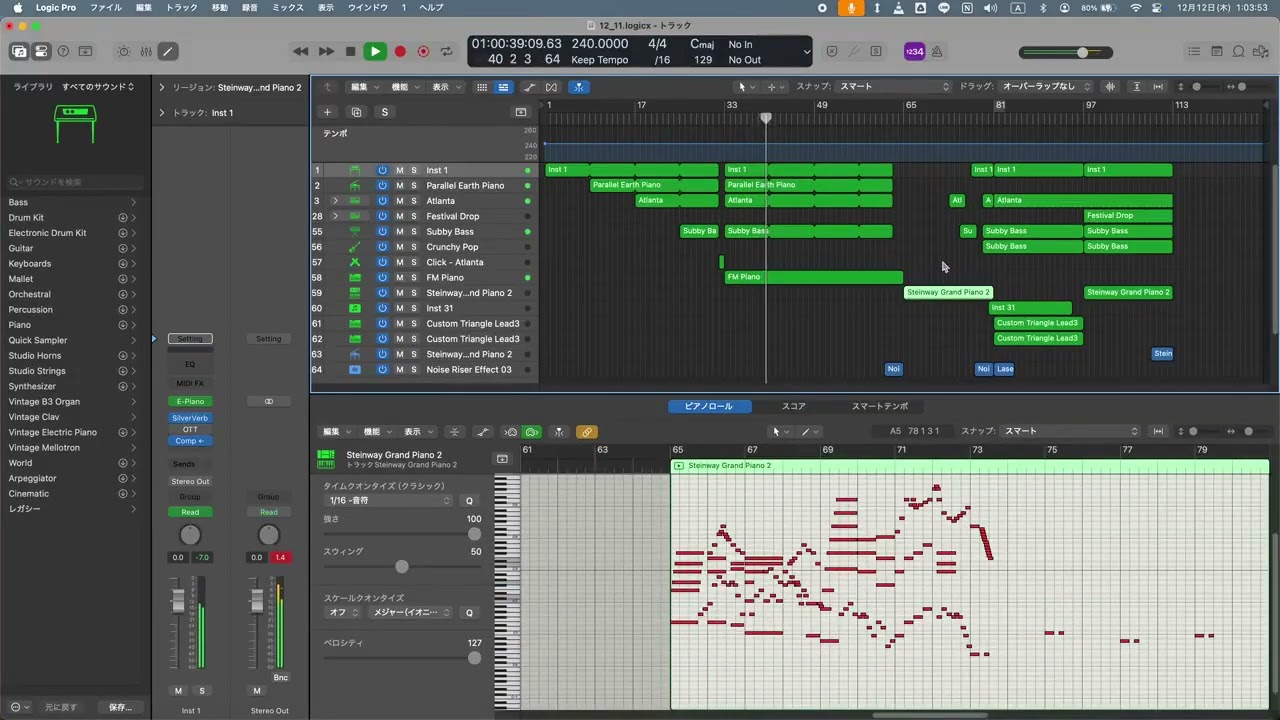The image size is (1280, 720).
Task: Solo the Noise Riser Effect 03 track
Action: tap(414, 369)
